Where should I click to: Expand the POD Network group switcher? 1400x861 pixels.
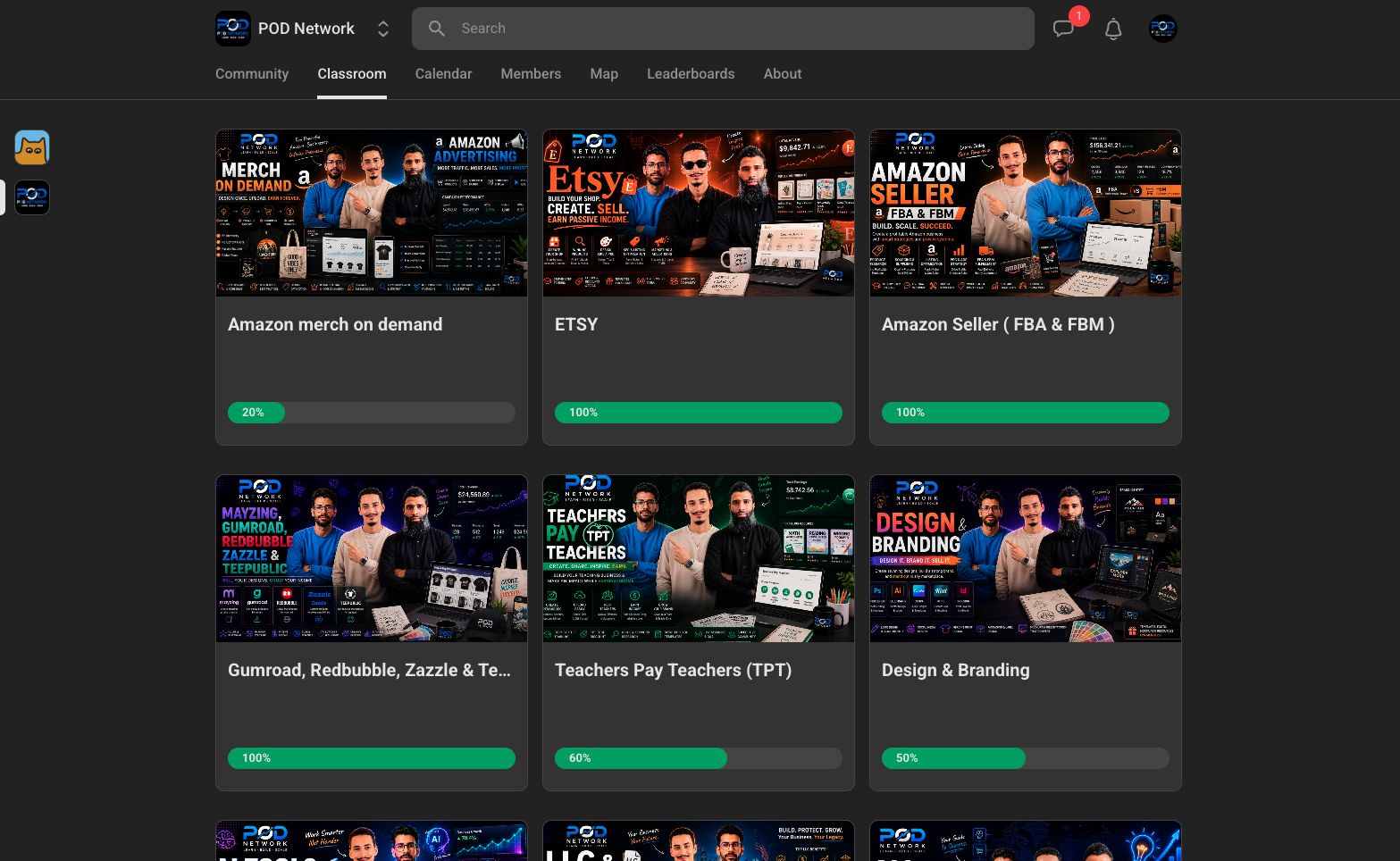point(383,29)
